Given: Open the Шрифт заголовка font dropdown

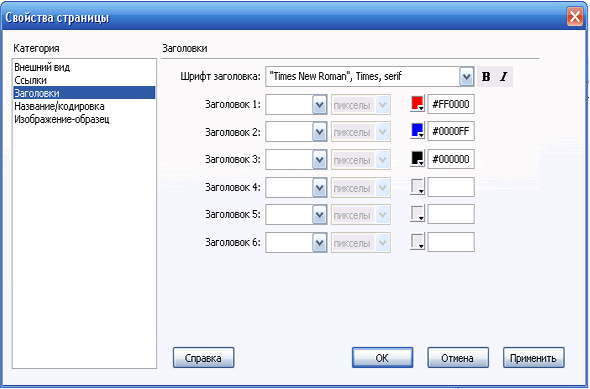Looking at the screenshot, I should click(466, 77).
